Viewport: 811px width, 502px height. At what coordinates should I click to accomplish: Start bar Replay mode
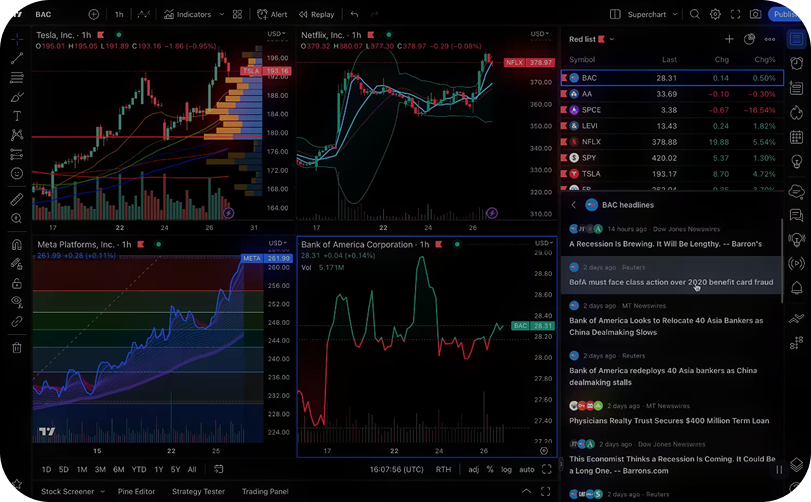(x=316, y=14)
